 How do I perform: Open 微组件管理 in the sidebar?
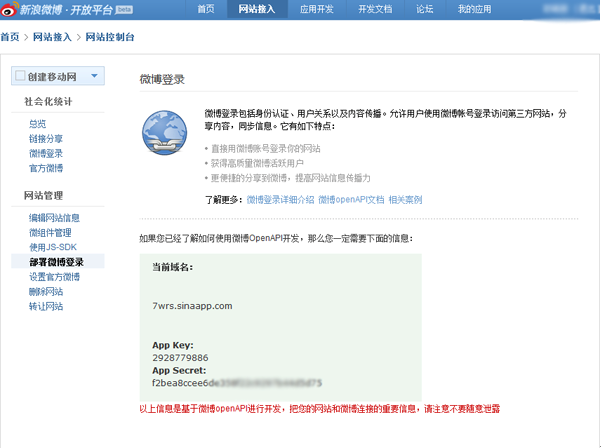(50, 233)
